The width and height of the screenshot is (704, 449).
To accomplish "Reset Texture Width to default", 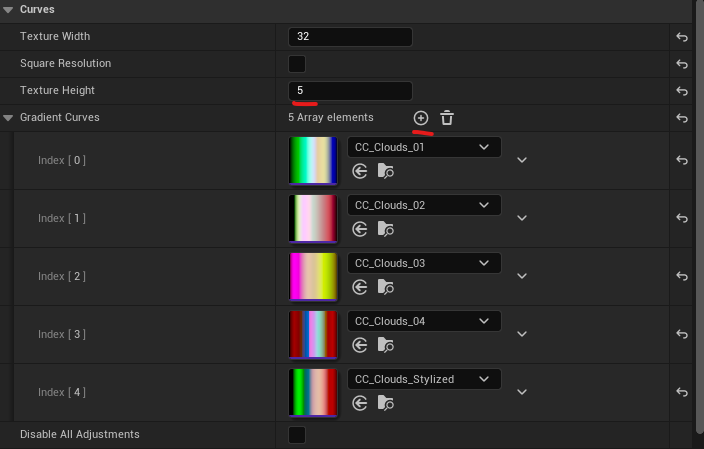I will pos(682,37).
